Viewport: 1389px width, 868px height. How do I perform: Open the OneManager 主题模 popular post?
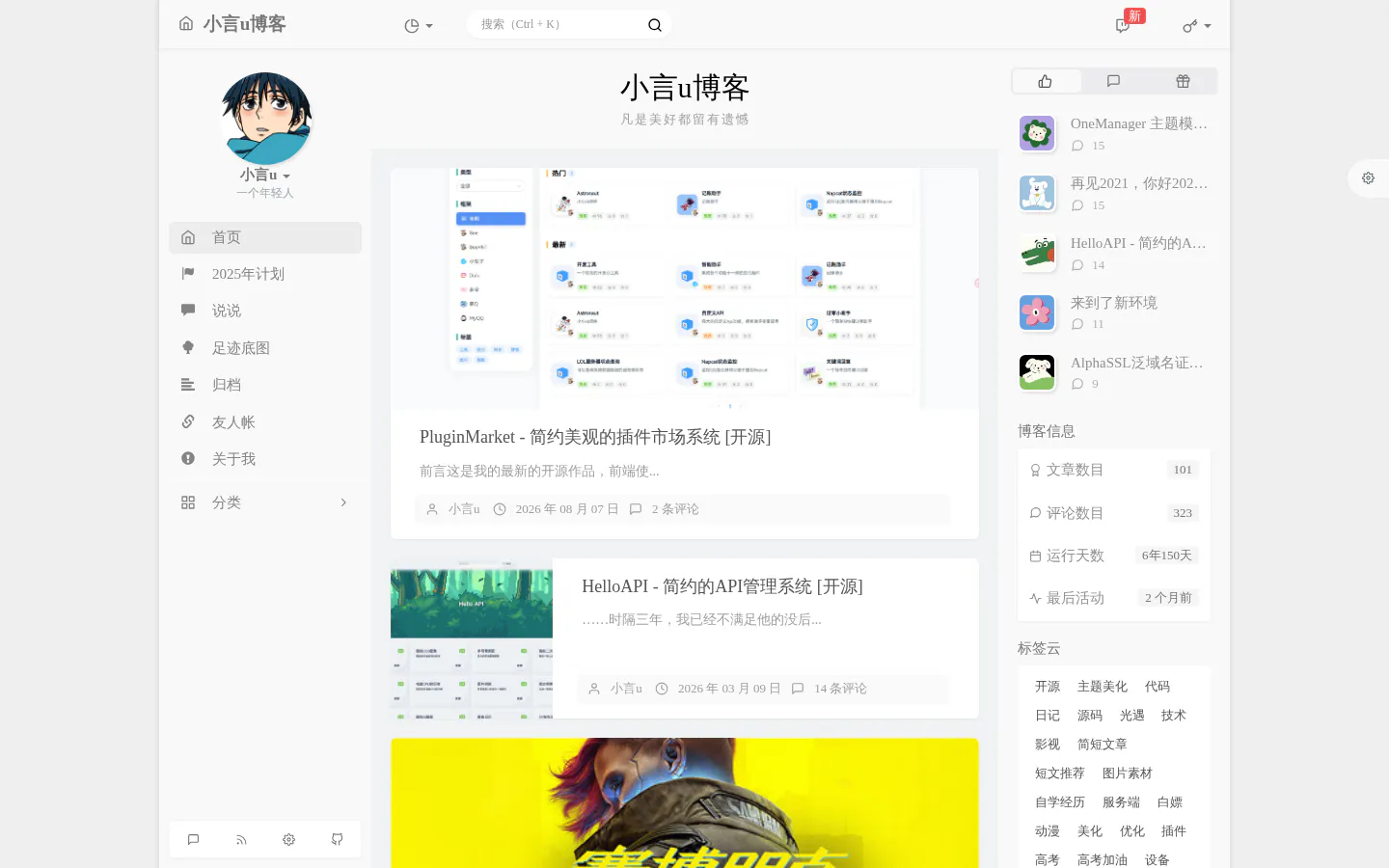point(1139,123)
